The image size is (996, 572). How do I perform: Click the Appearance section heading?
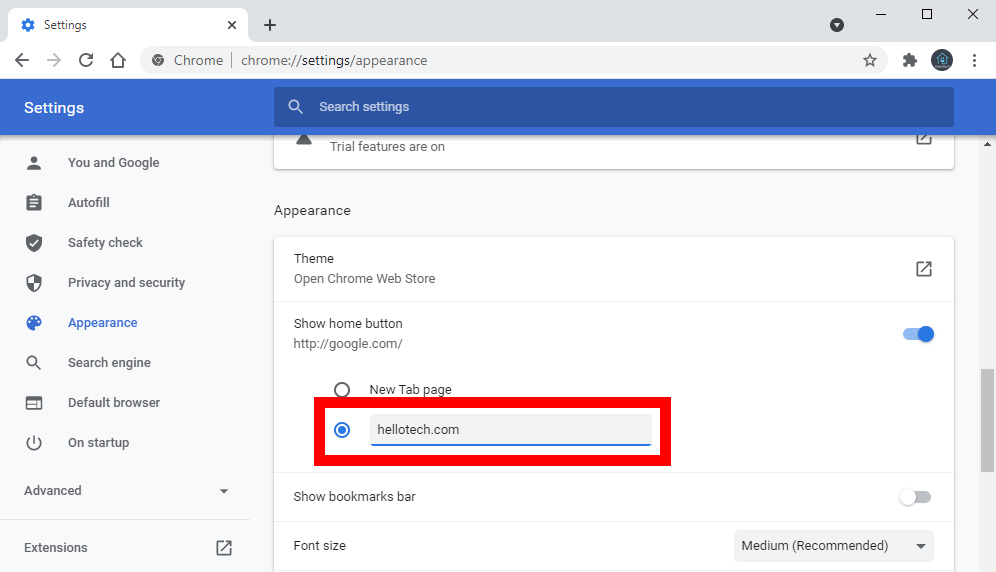312,210
